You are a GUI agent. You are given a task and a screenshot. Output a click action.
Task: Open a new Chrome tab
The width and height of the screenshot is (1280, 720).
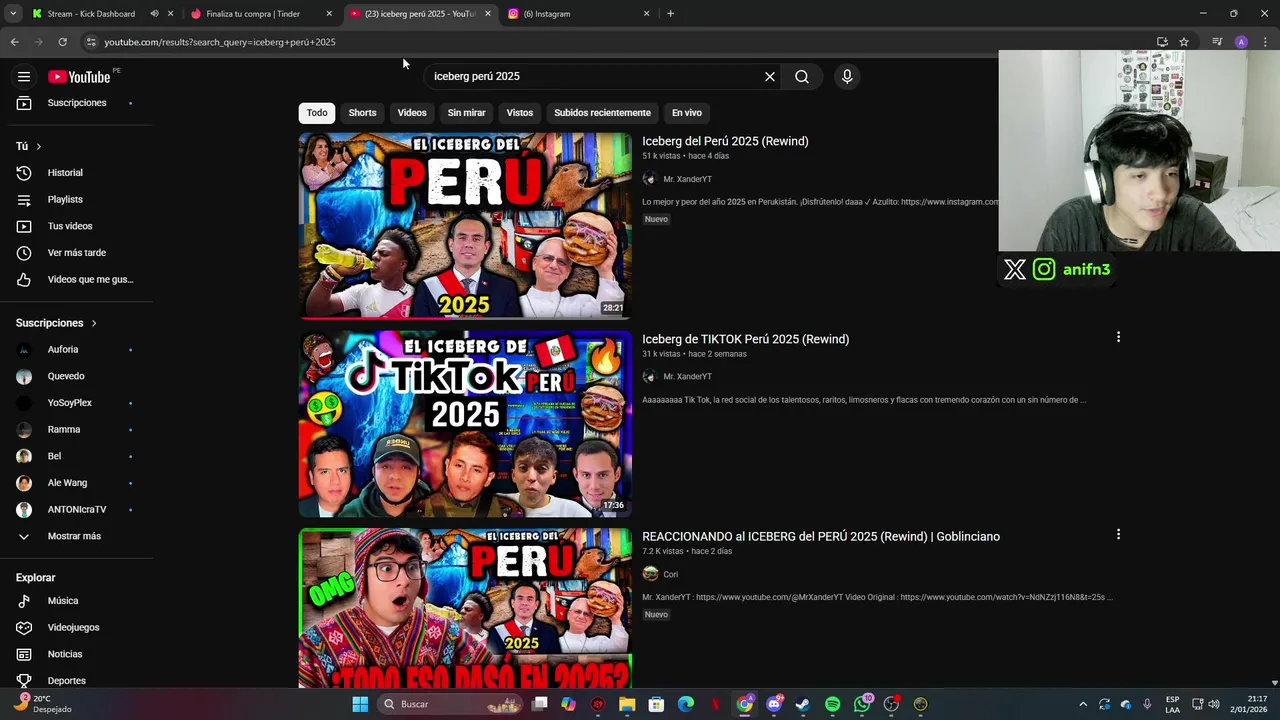[x=670, y=14]
